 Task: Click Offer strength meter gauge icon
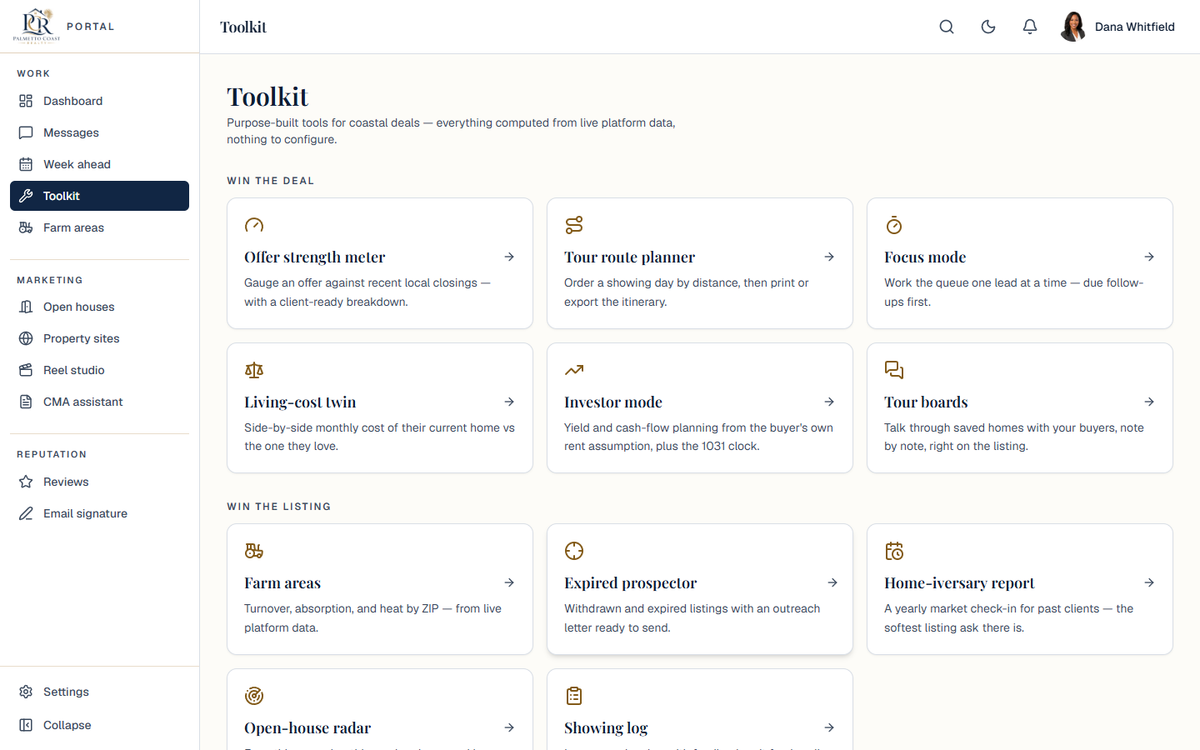[254, 225]
